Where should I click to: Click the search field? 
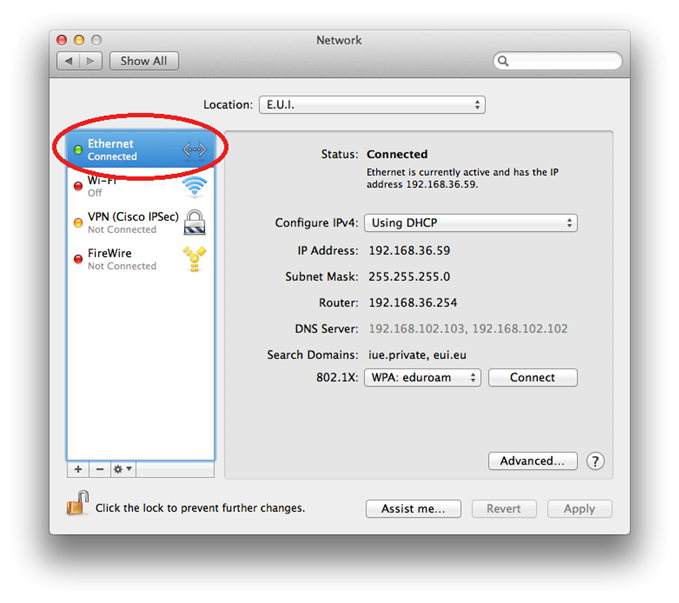click(558, 61)
